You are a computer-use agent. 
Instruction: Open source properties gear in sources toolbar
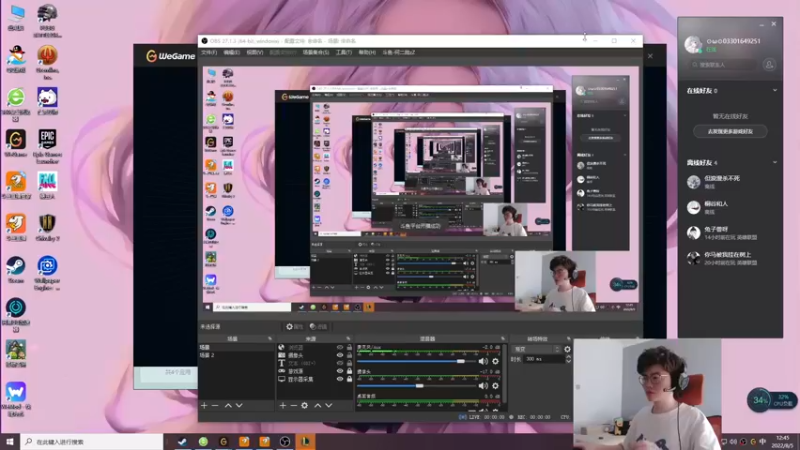pos(305,406)
